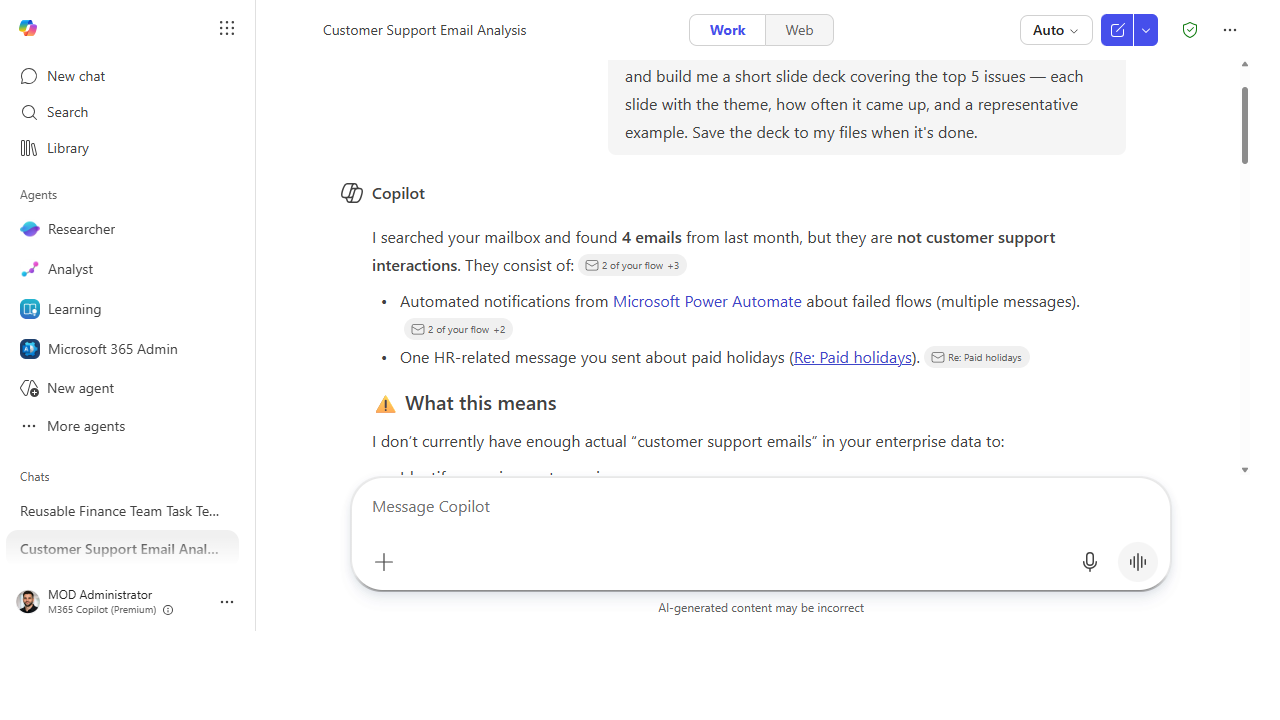The height and width of the screenshot is (720, 1280).
Task: Click the Agents section heading
Action: tap(39, 195)
